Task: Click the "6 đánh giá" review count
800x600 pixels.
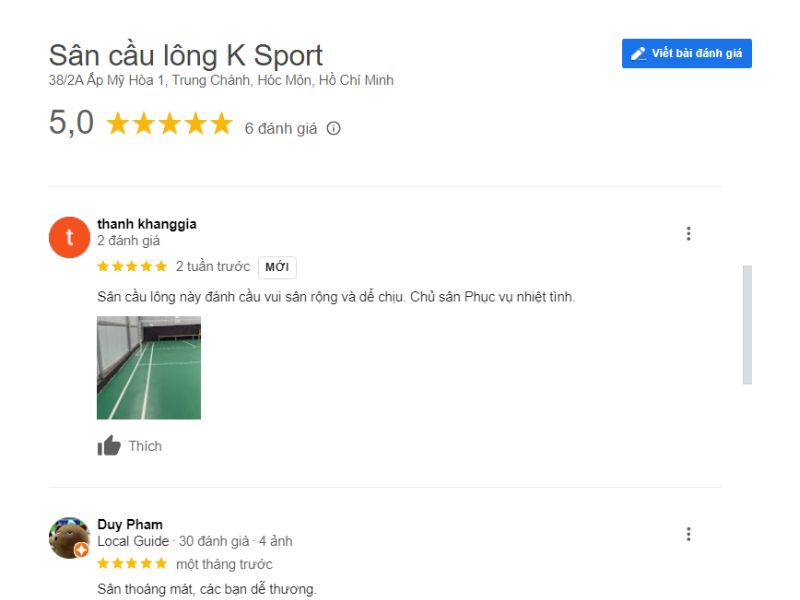Action: click(x=281, y=129)
